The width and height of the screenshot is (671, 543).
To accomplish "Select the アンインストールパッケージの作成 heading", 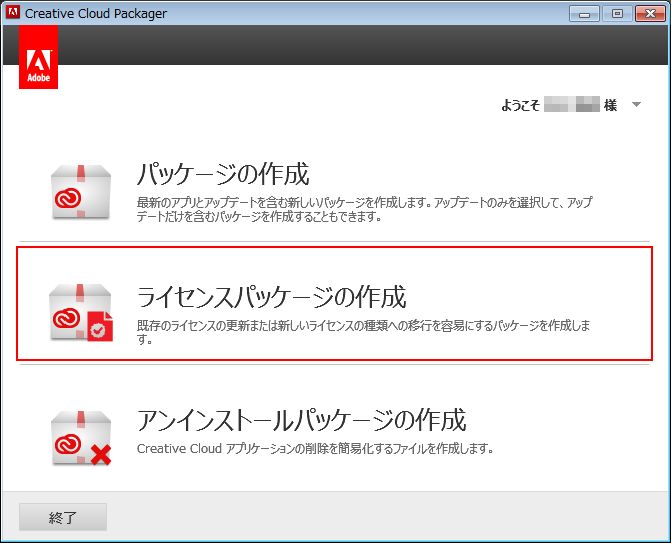I will point(301,420).
